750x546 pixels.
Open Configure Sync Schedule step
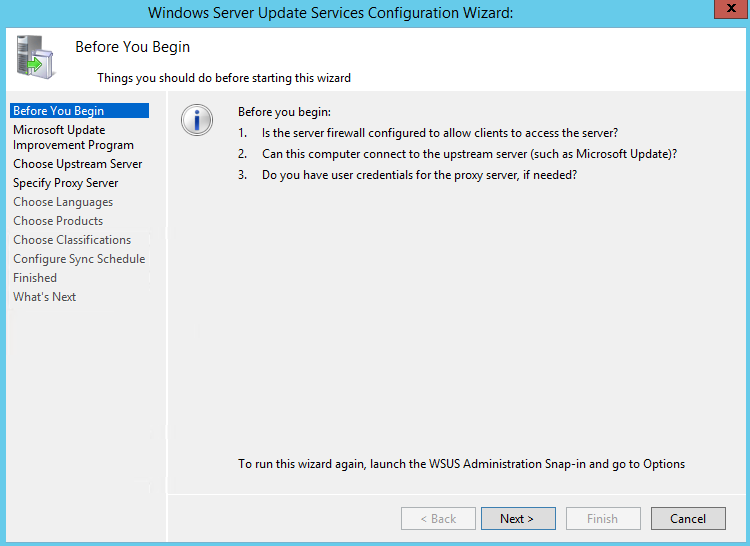(79, 259)
